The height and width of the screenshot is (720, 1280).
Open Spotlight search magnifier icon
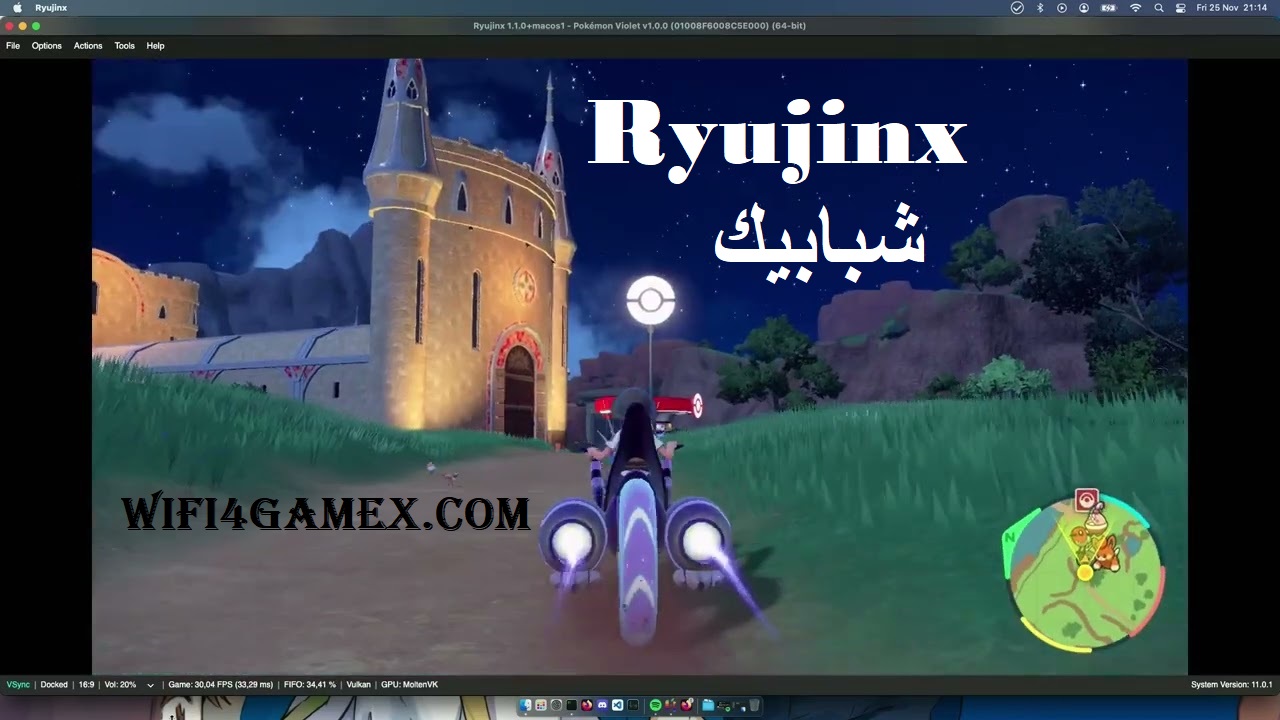[1159, 8]
